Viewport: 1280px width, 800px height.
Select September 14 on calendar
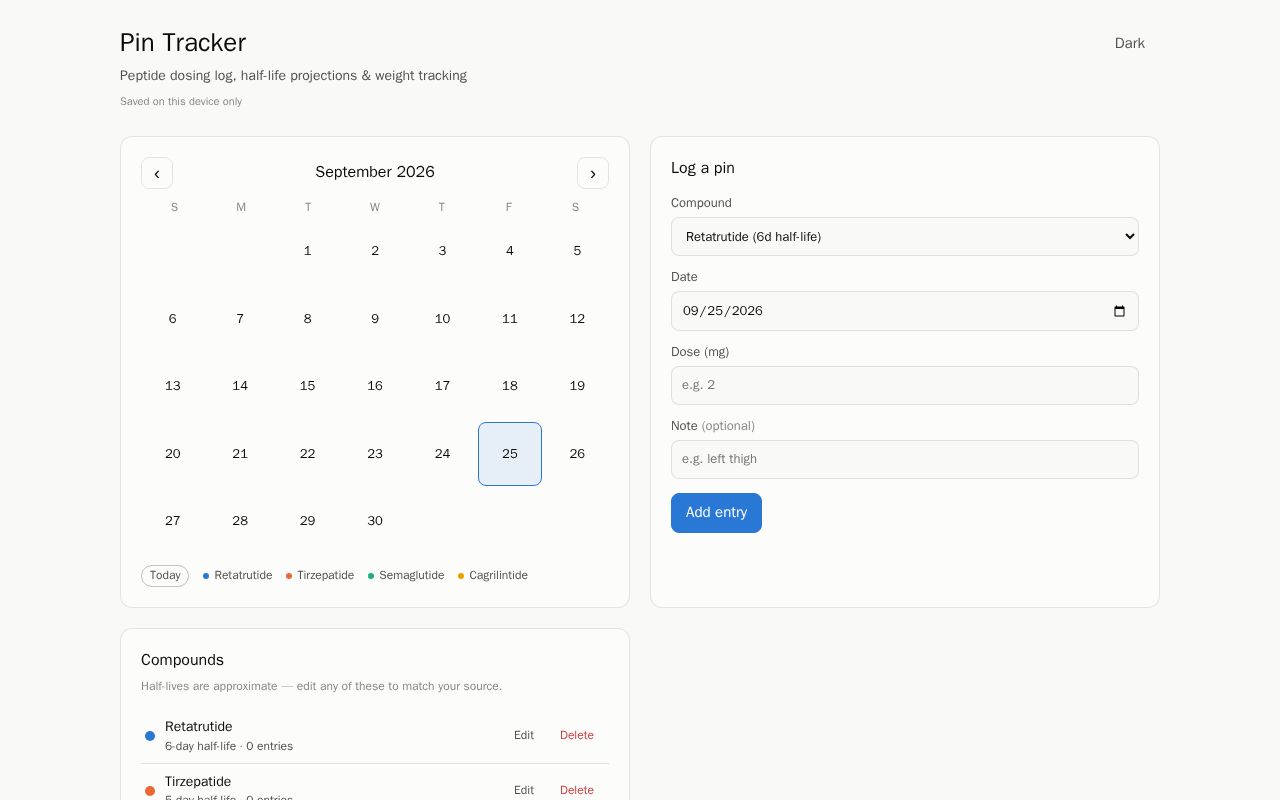[x=240, y=386]
